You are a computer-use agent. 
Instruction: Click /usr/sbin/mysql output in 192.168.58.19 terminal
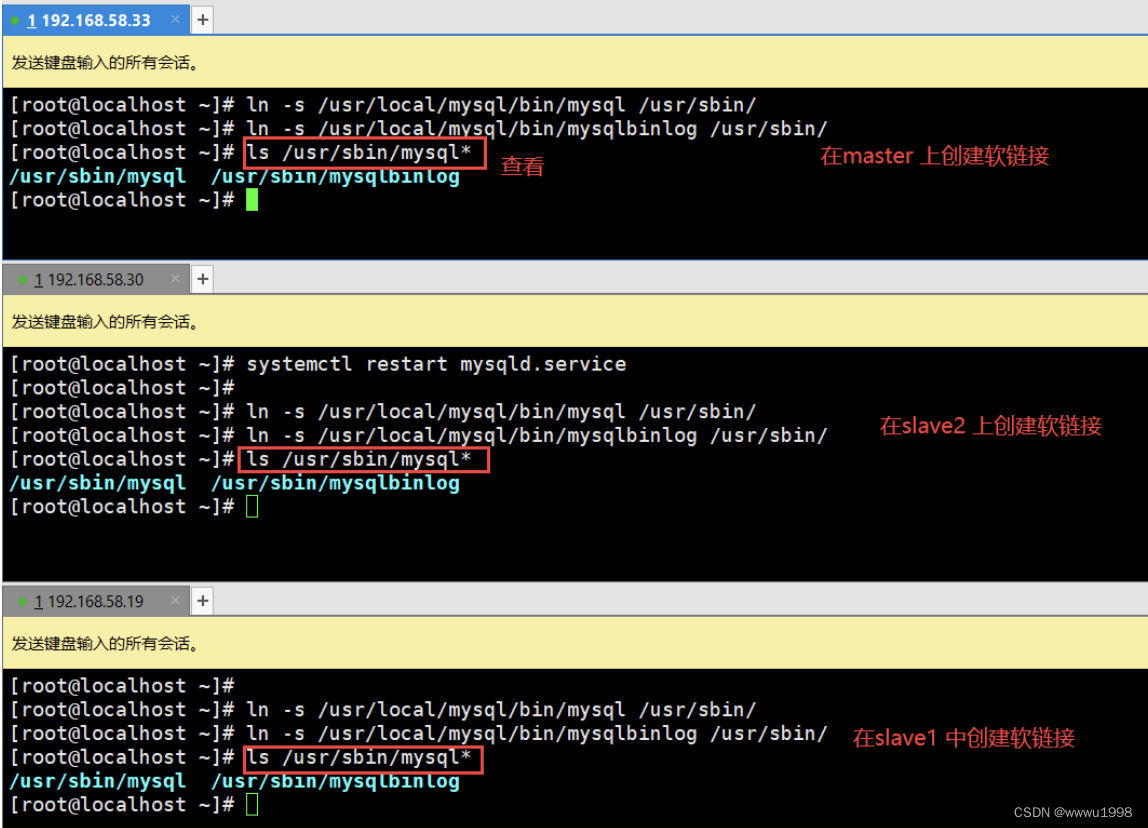pos(97,781)
